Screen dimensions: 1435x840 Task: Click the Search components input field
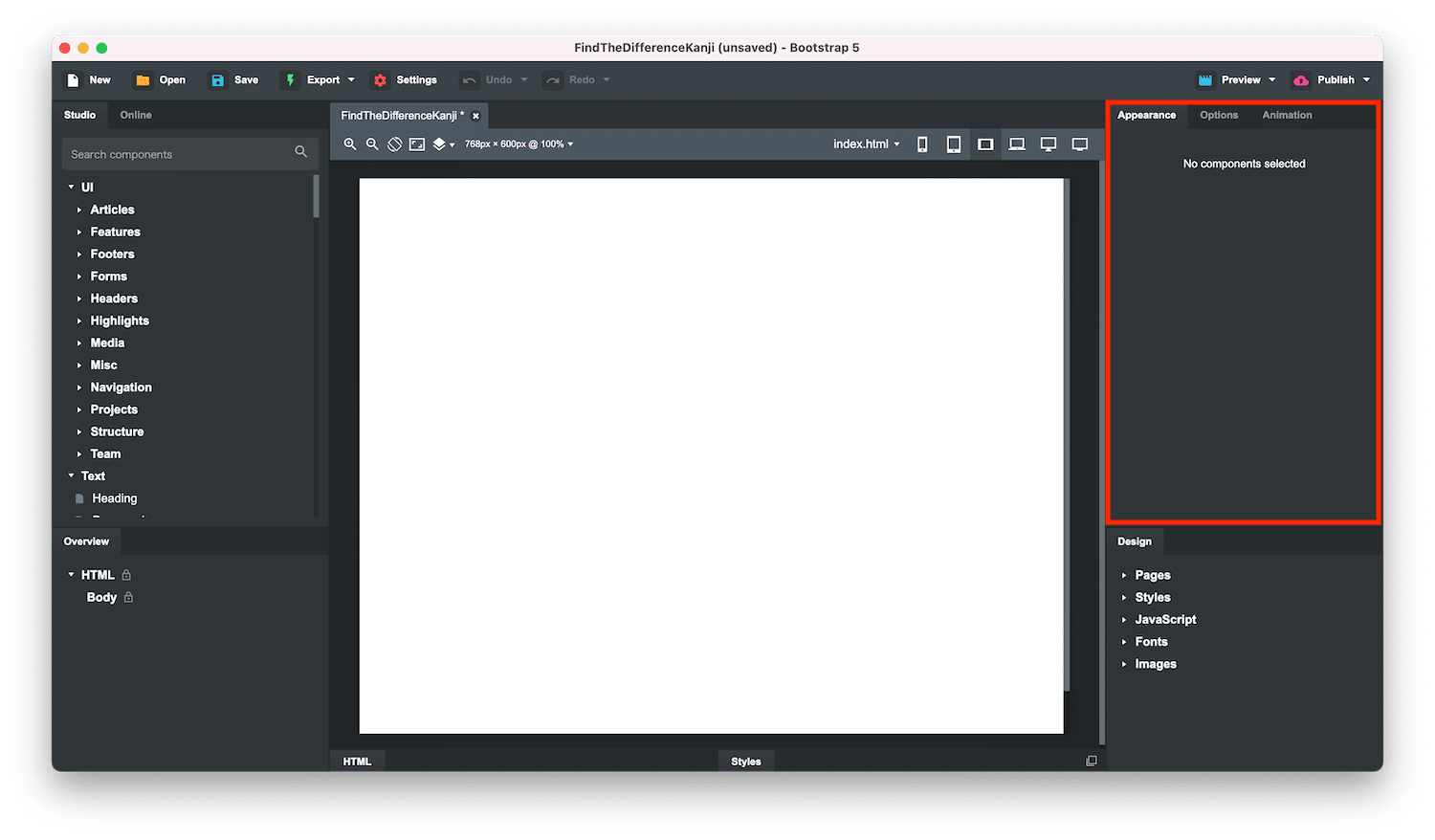(x=177, y=154)
